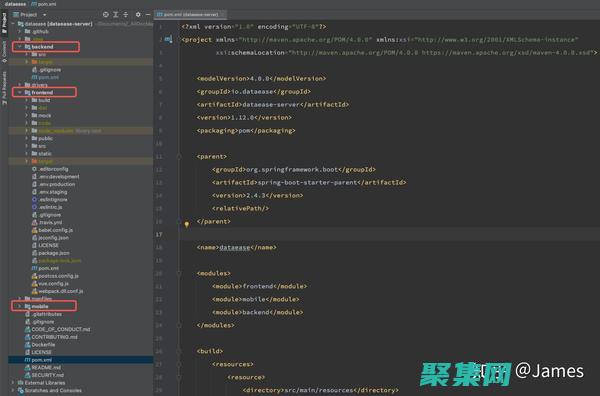600x396 pixels.
Task: Click the spring-boot-starter-parent artifactId line
Action: [309, 183]
